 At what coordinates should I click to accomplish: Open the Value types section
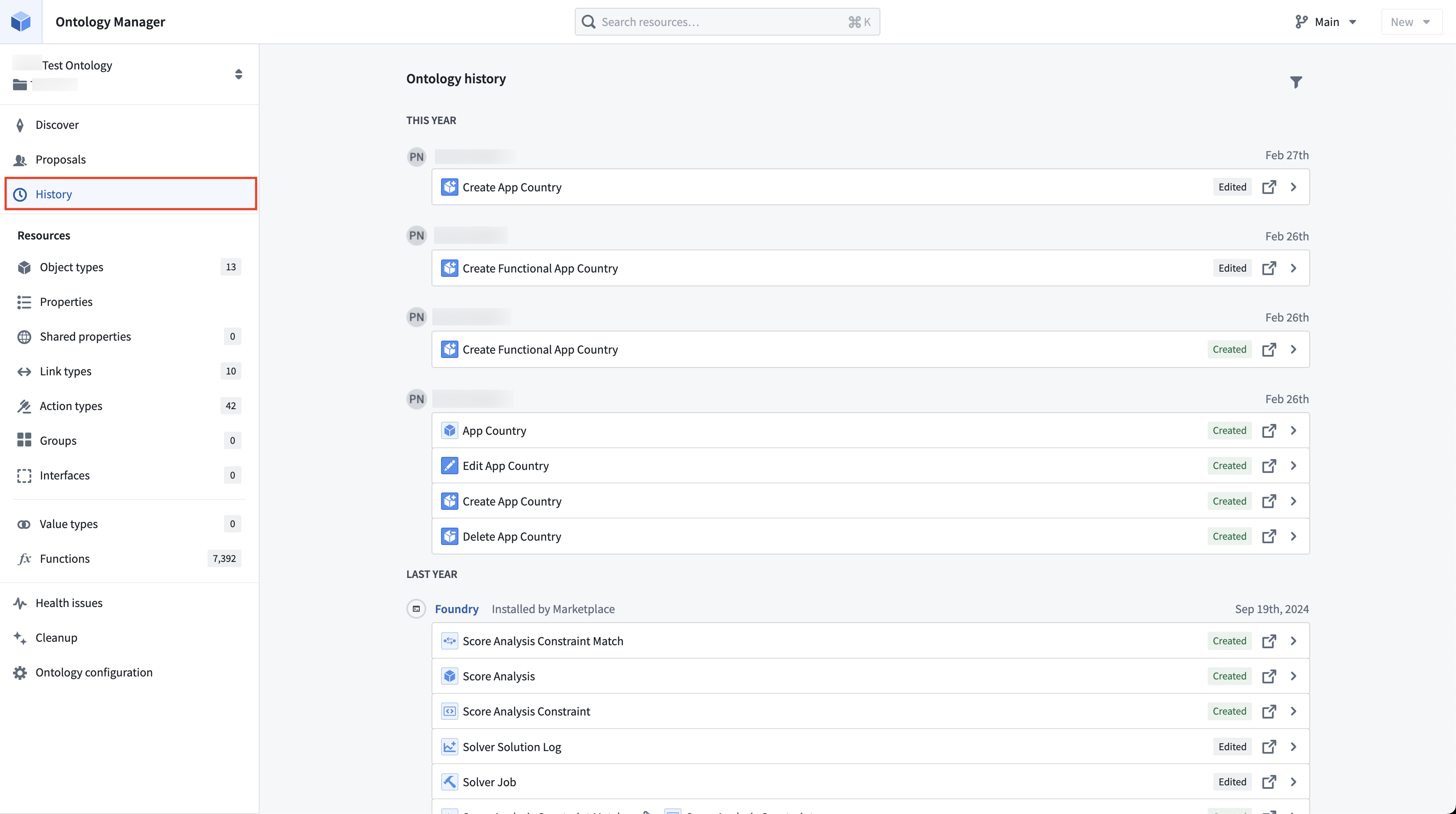(x=129, y=524)
